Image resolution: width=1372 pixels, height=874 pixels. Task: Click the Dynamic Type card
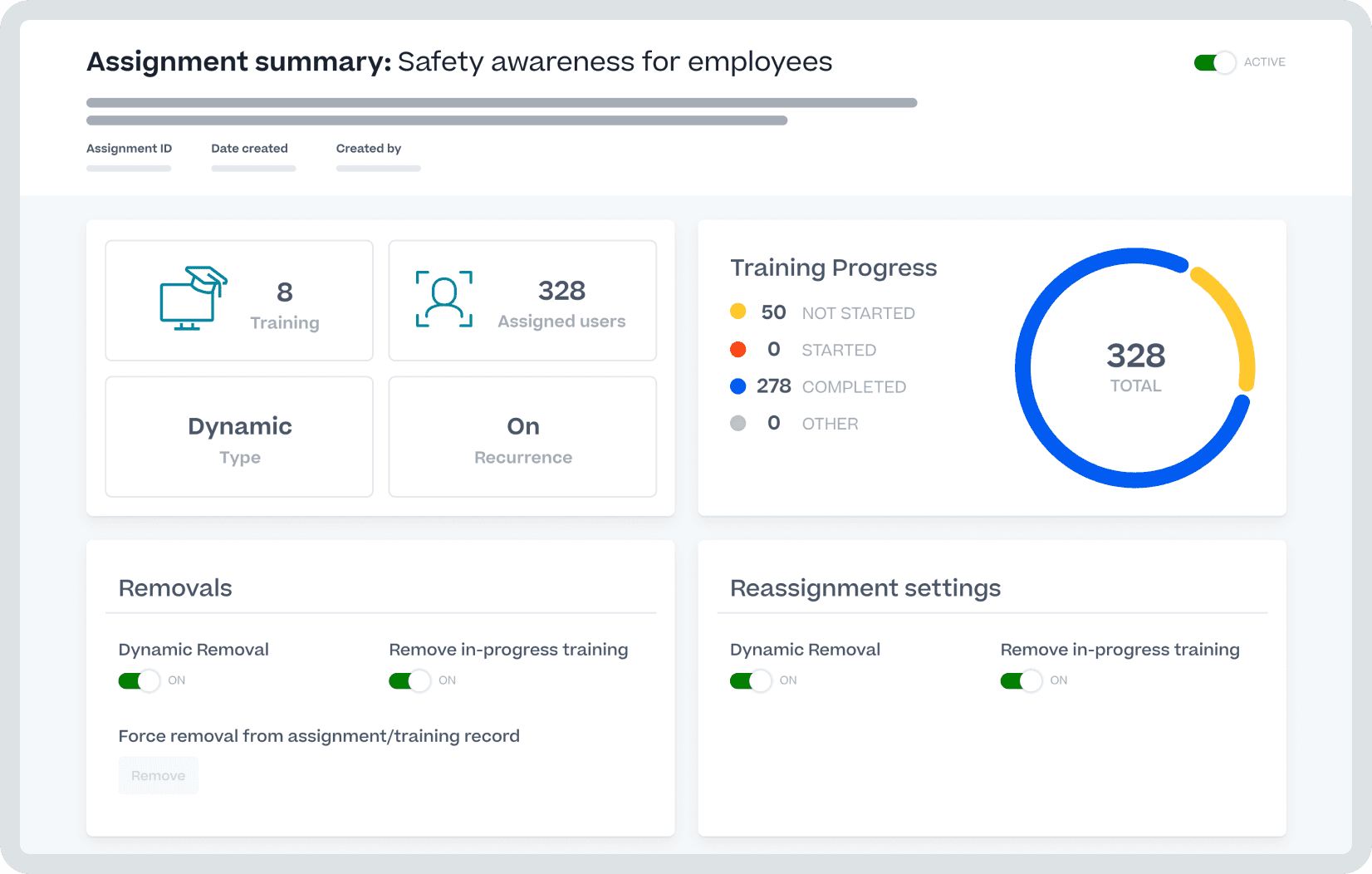click(239, 436)
